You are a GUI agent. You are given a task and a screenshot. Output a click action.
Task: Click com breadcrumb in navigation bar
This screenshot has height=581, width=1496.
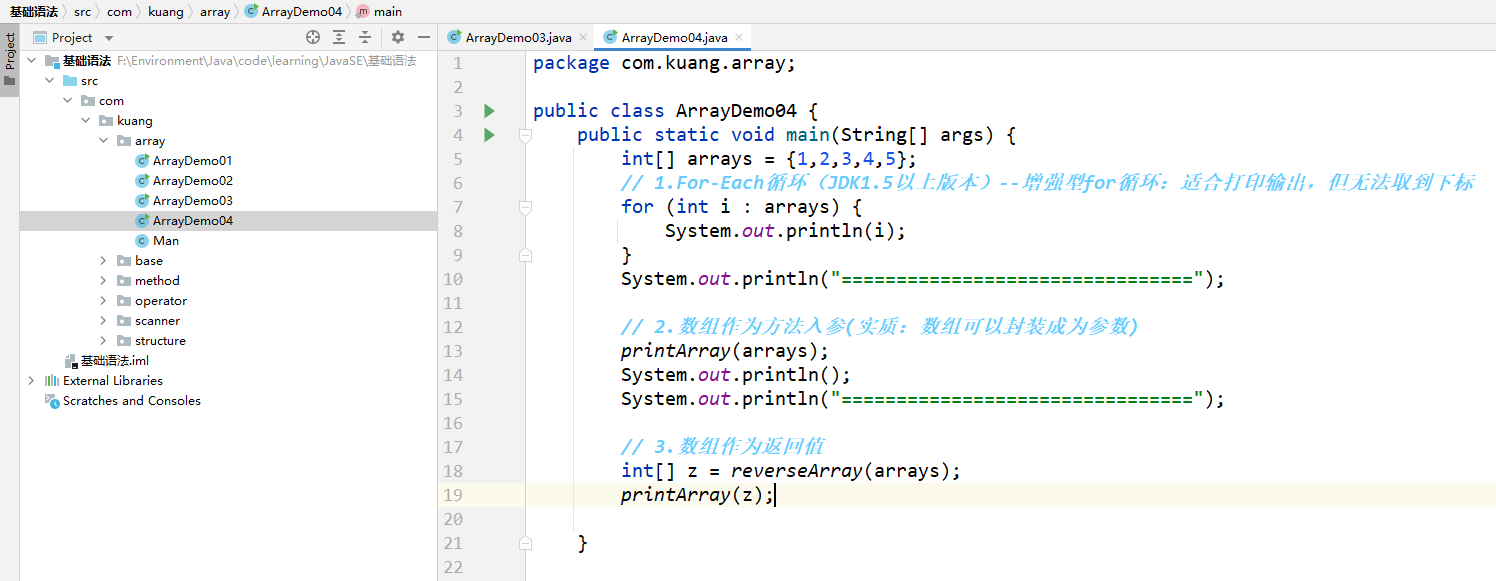[x=119, y=12]
